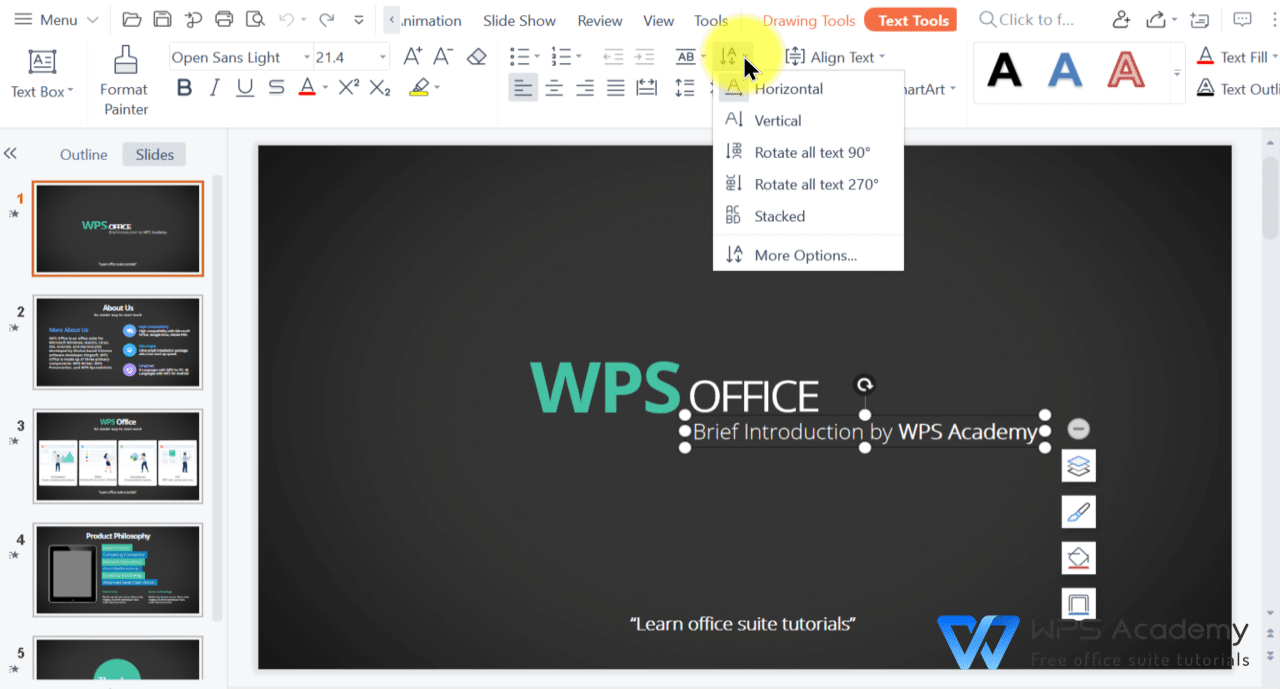Switch to the Review tab
Image resolution: width=1280 pixels, height=689 pixels.
[x=600, y=20]
